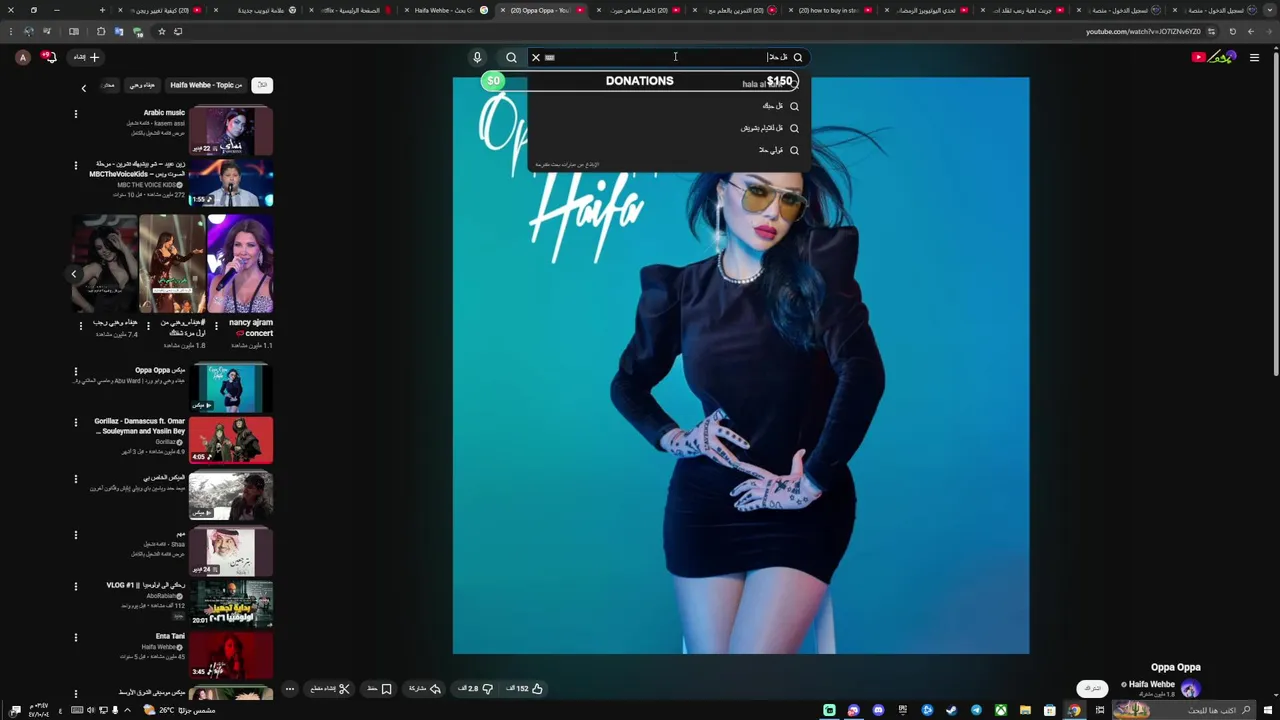Create a clip using the scissors button

(x=329, y=689)
